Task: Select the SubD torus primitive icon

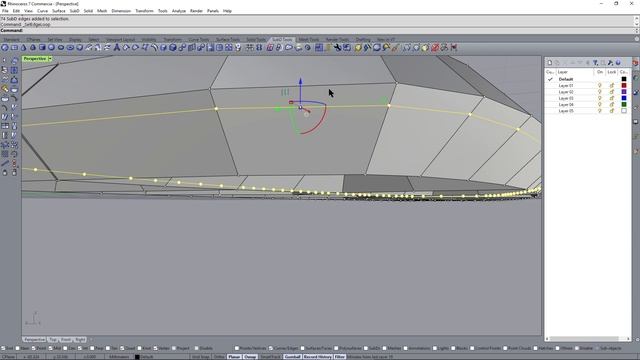Action: [70, 48]
